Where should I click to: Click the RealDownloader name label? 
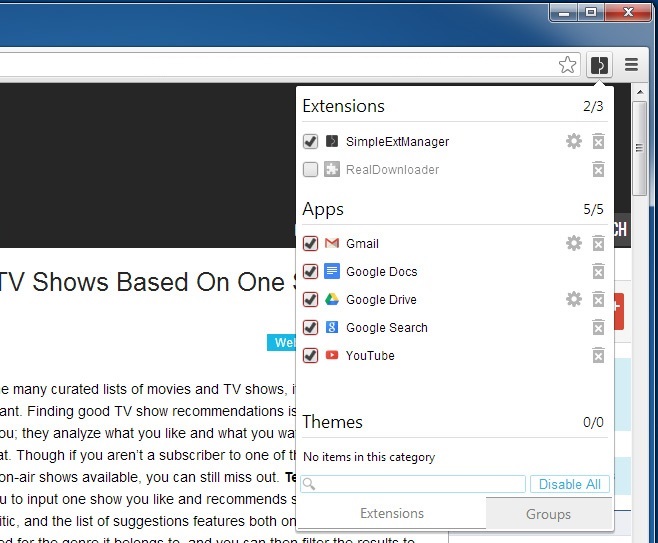392,170
